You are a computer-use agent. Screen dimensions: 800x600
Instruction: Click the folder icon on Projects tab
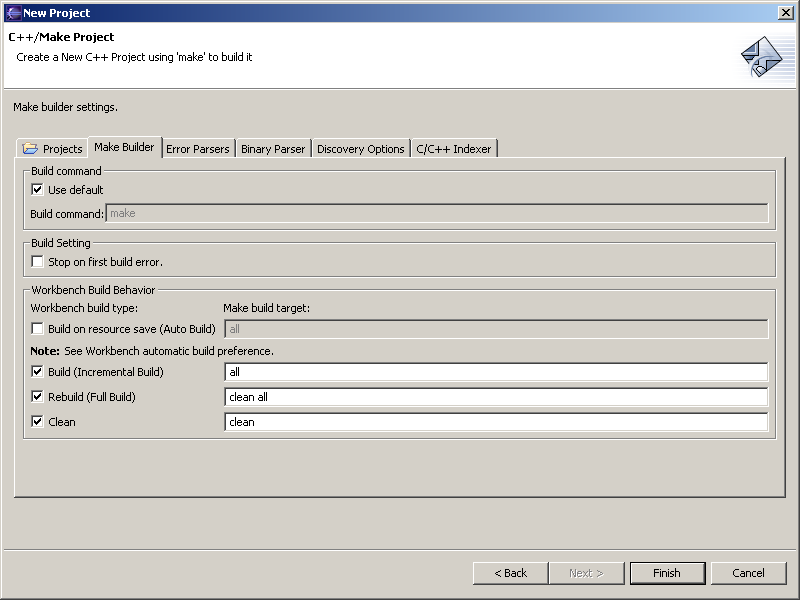point(30,149)
